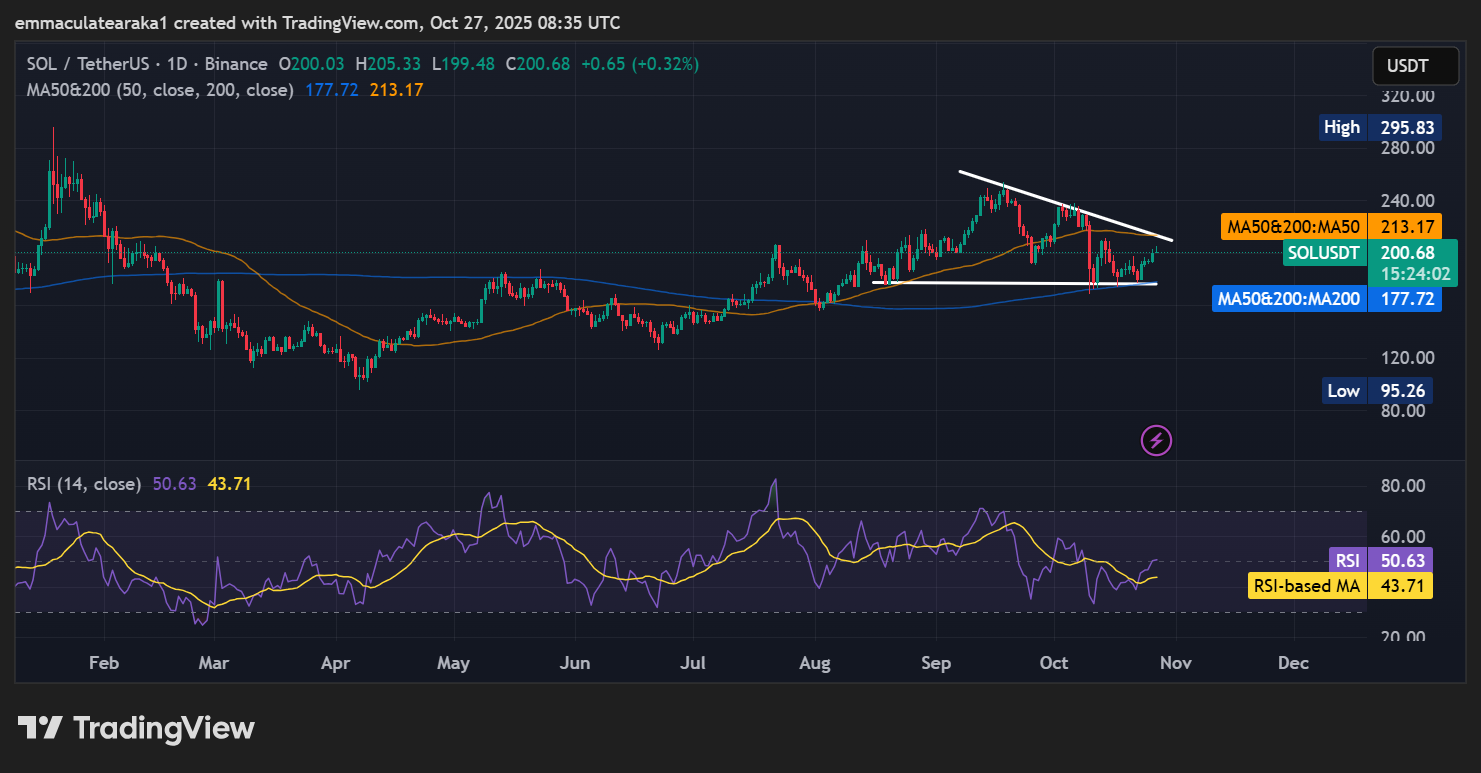The height and width of the screenshot is (773, 1481).
Task: Click the RSI (14, close) legend
Action: 83,484
